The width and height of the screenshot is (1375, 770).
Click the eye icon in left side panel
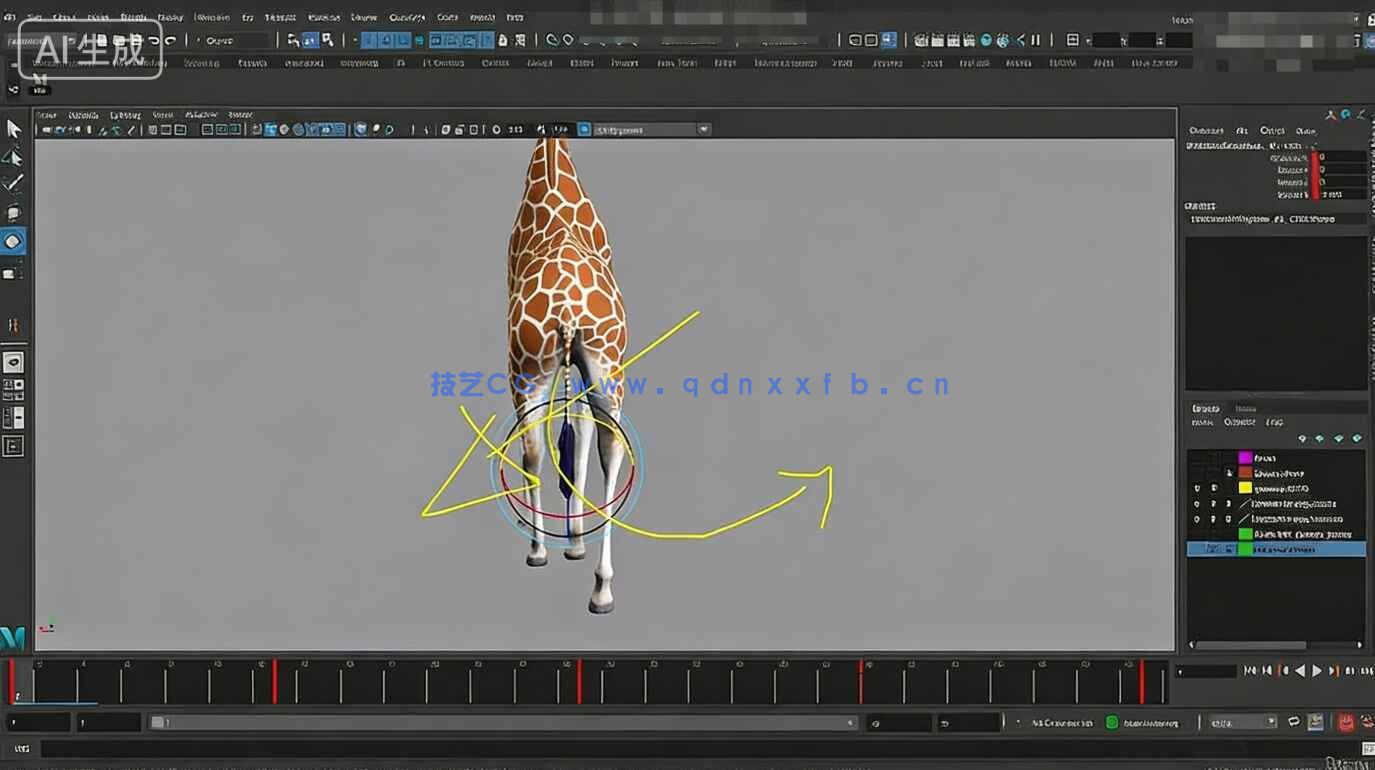point(13,362)
